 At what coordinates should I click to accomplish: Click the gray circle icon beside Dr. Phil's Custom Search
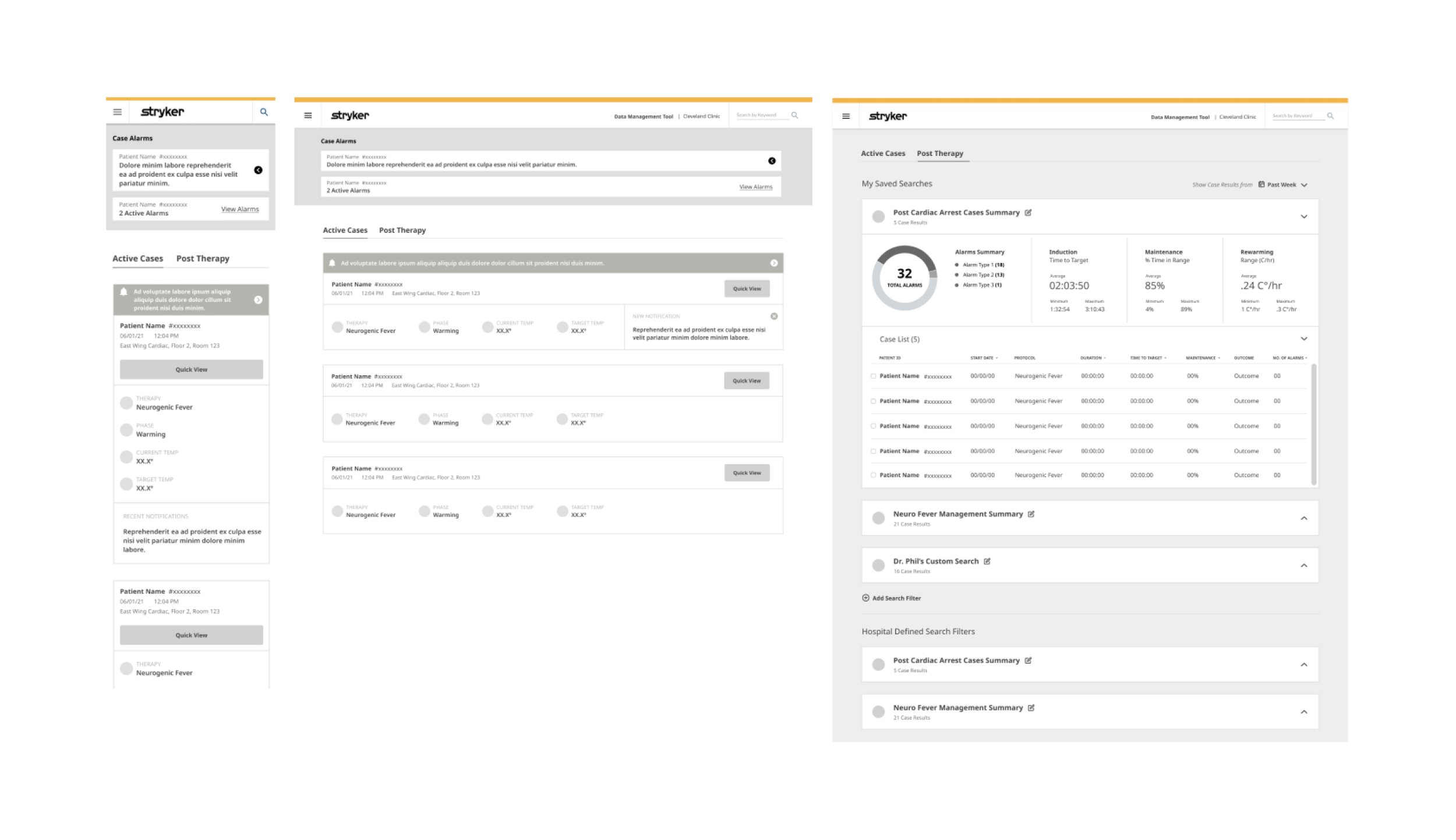pos(878,565)
